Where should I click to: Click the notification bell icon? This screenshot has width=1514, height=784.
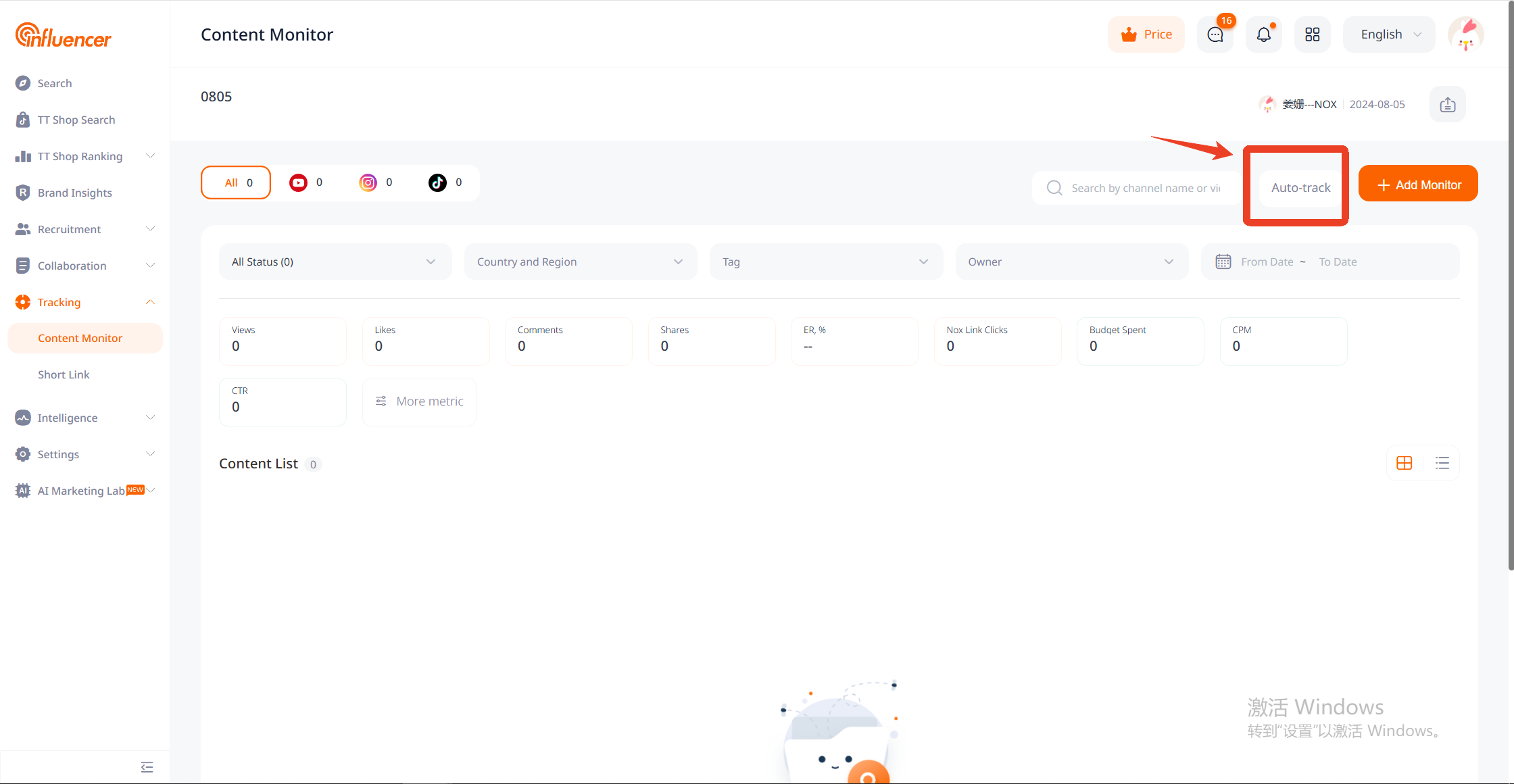coord(1263,34)
